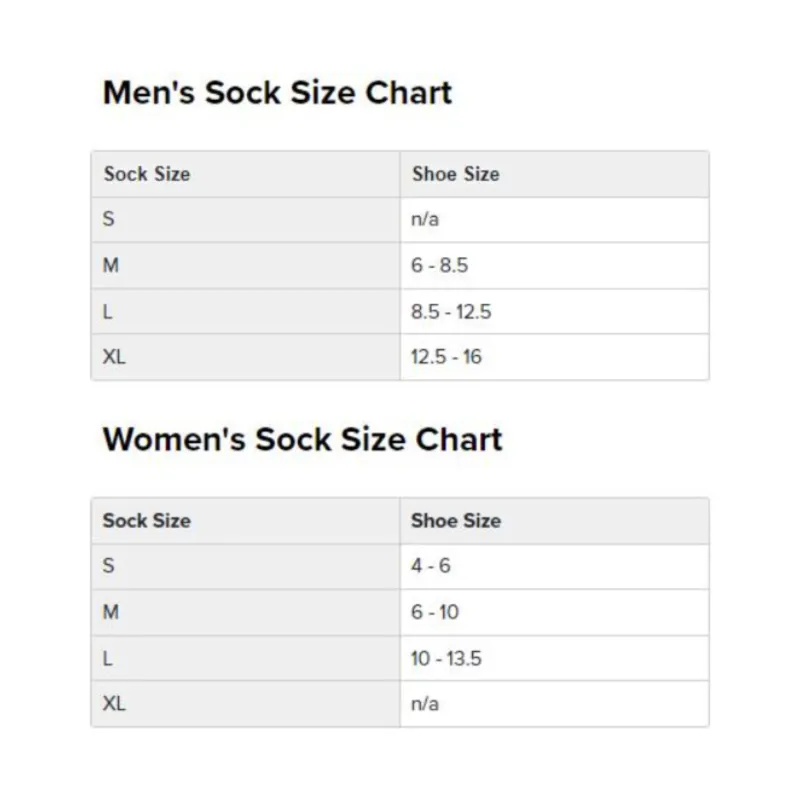This screenshot has width=800, height=800.
Task: Click the Men's Sock Size Chart heading
Action: tap(277, 93)
